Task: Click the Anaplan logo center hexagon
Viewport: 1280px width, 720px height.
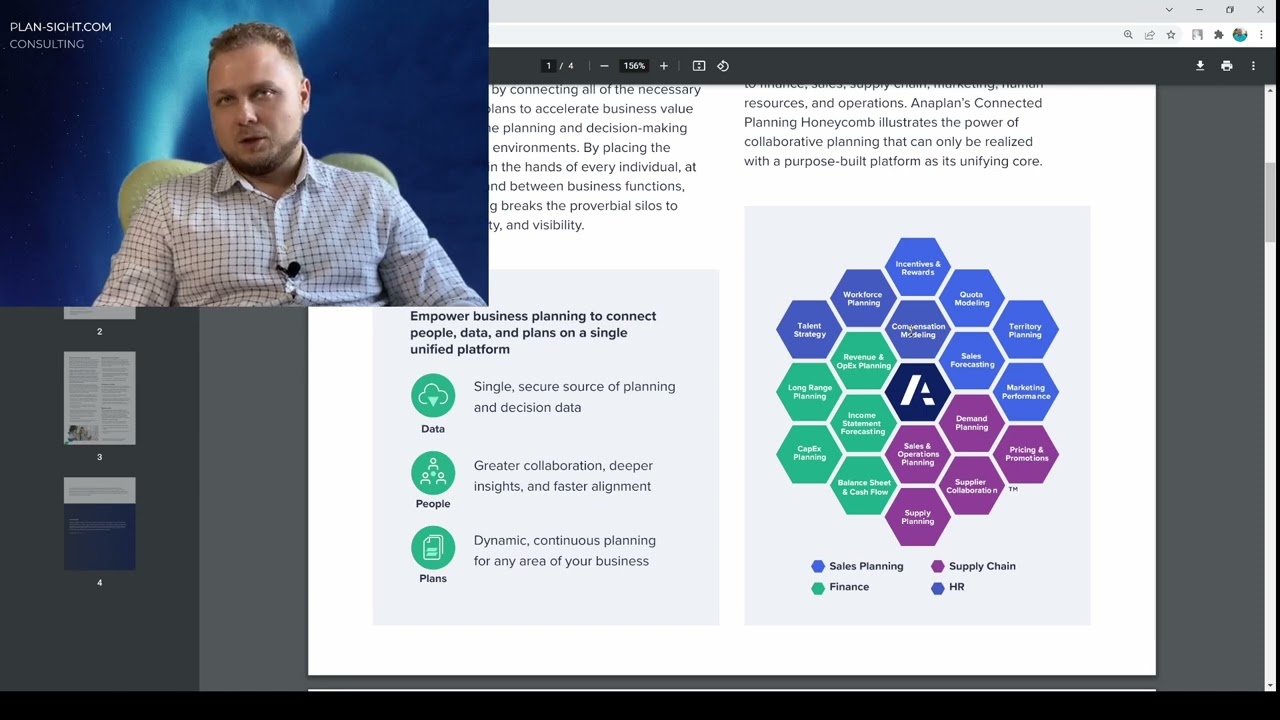Action: [917, 391]
